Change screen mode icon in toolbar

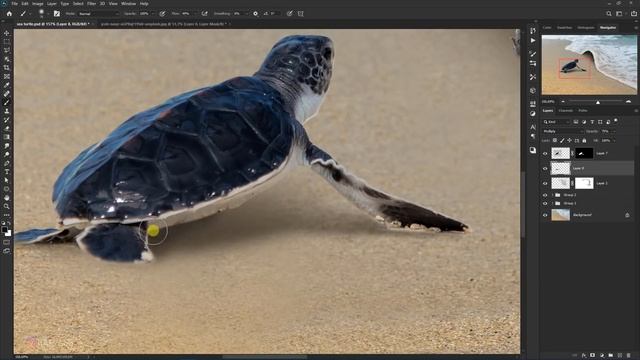7,251
